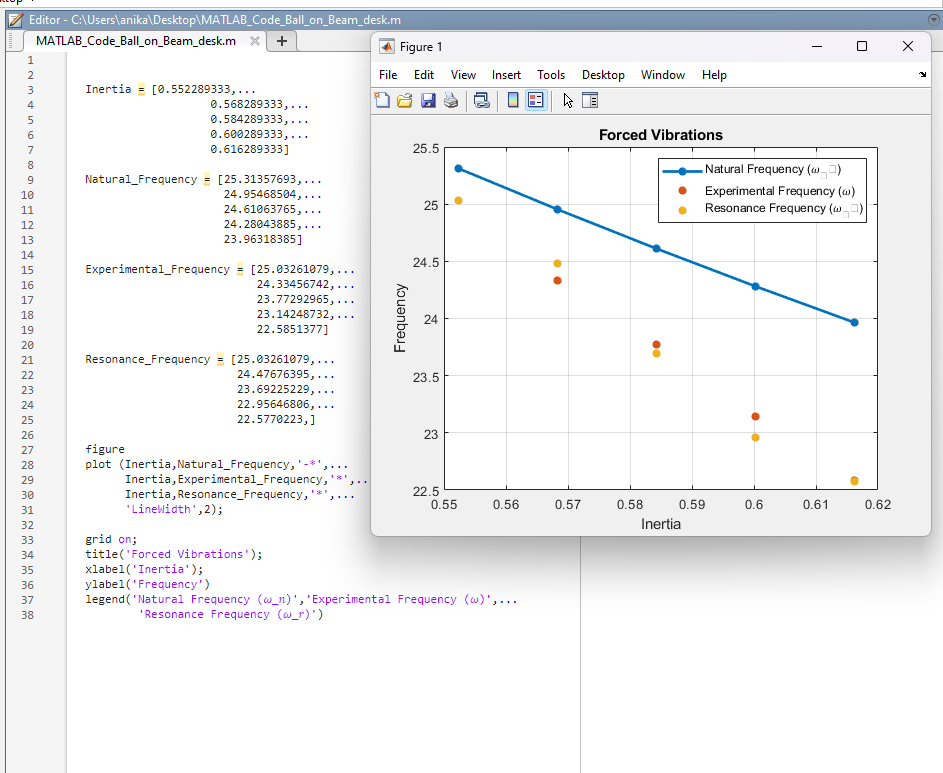Add a new editor tab with plus button

coord(281,41)
